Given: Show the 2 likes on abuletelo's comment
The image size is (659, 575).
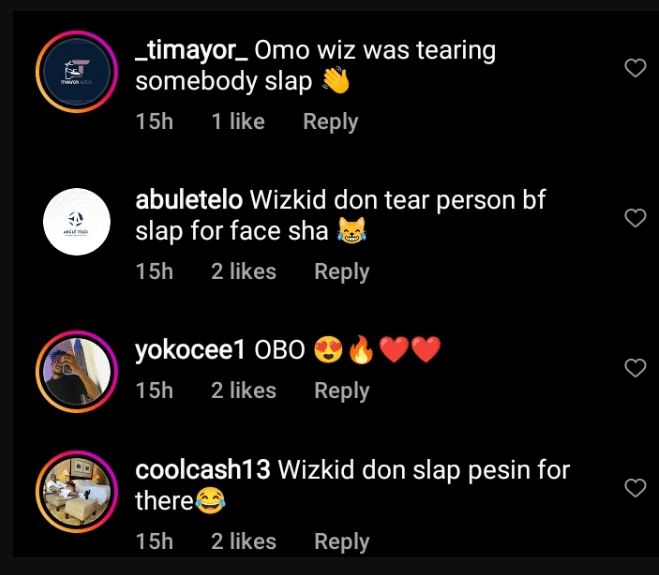Looking at the screenshot, I should [x=244, y=272].
